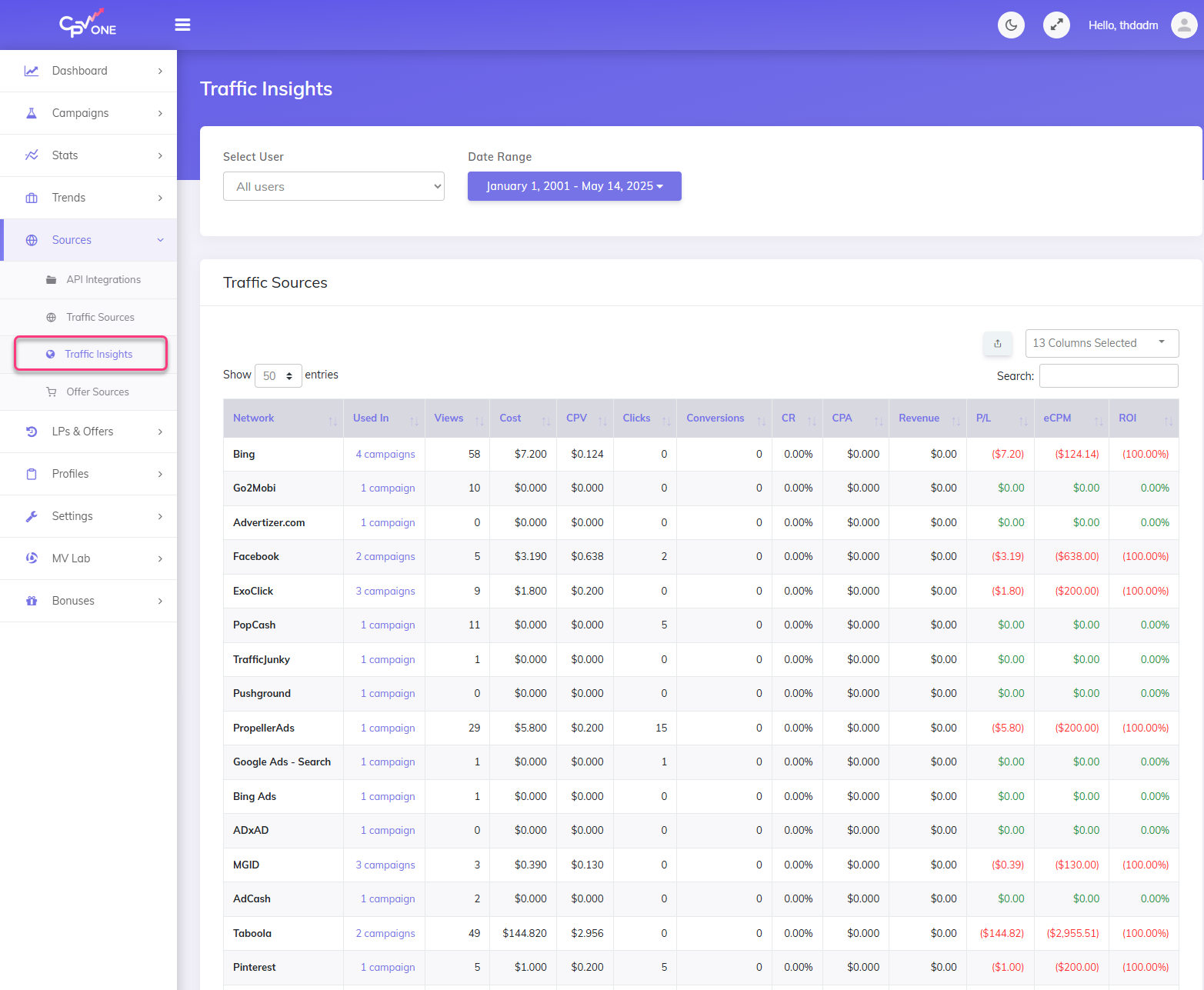The width and height of the screenshot is (1204, 990).
Task: Open Bing's 4 campaigns link
Action: (x=385, y=454)
